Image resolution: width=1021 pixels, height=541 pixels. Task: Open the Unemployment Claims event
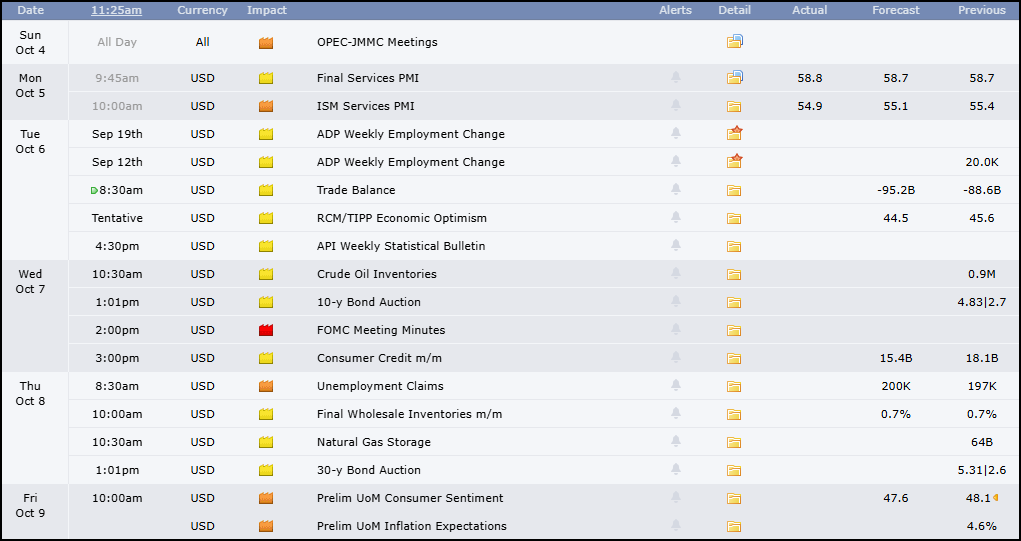(x=380, y=386)
